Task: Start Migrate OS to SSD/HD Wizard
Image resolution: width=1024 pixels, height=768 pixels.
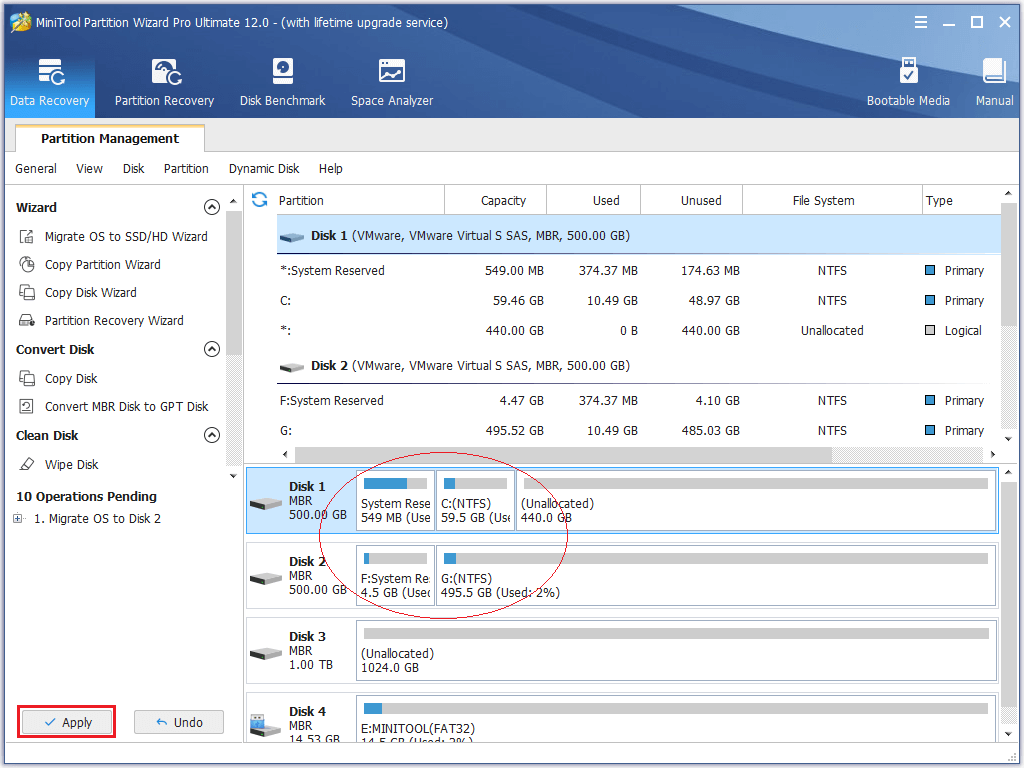Action: point(126,237)
